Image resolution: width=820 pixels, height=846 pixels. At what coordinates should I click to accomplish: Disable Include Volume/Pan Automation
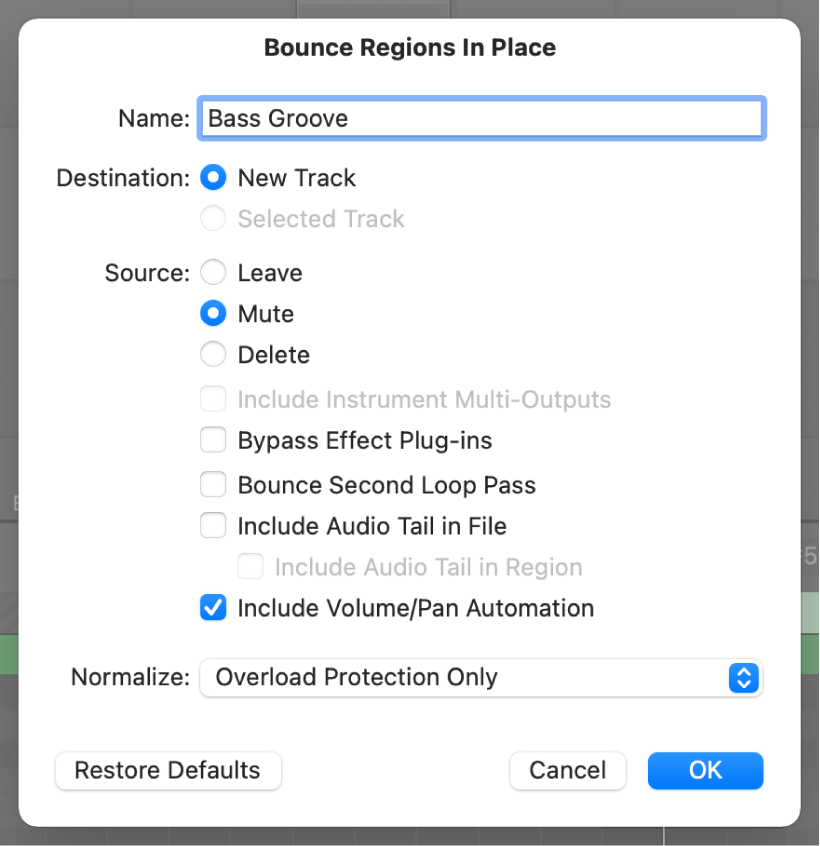click(x=213, y=608)
